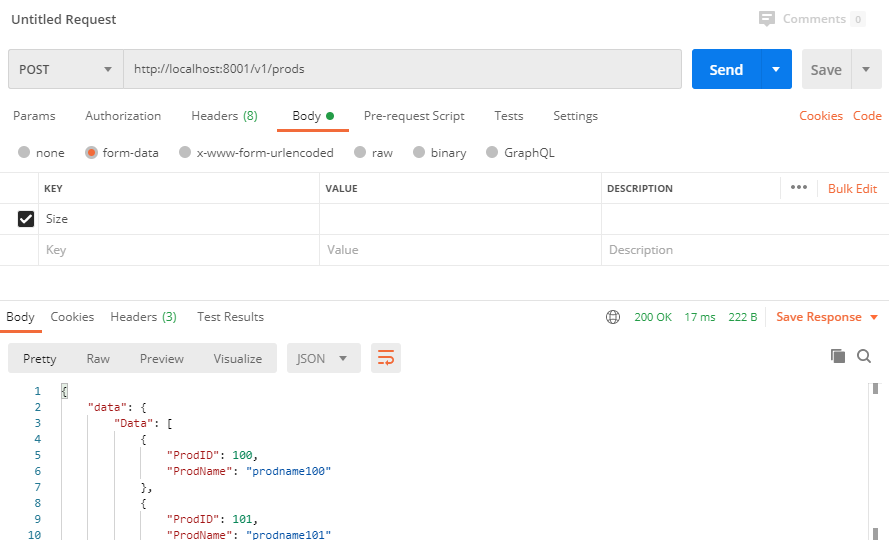Image resolution: width=889 pixels, height=550 pixels.
Task: Expand the Save button arrow dropdown
Action: click(866, 69)
